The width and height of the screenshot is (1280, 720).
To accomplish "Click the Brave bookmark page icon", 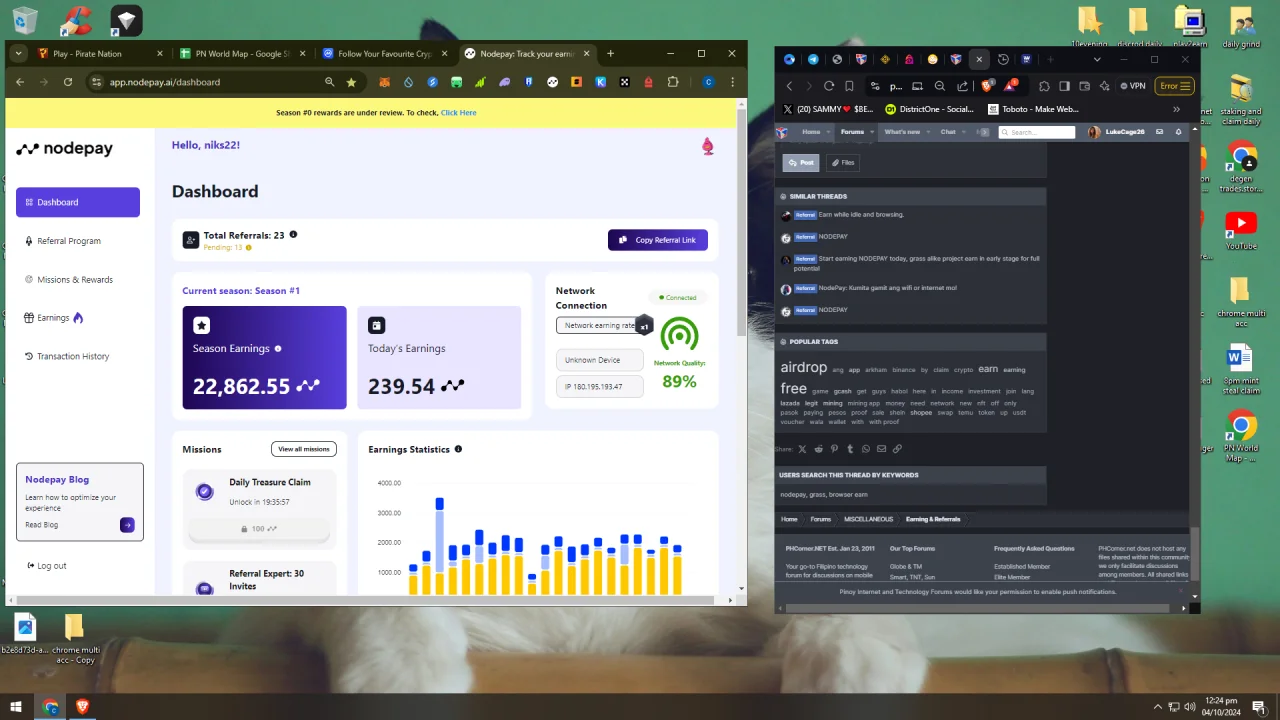I will coord(850,86).
